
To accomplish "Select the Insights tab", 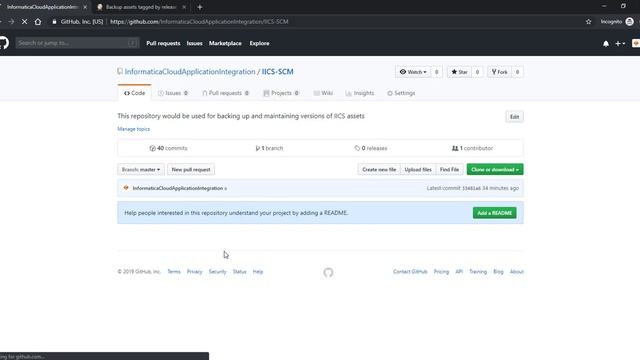I will 360,93.
